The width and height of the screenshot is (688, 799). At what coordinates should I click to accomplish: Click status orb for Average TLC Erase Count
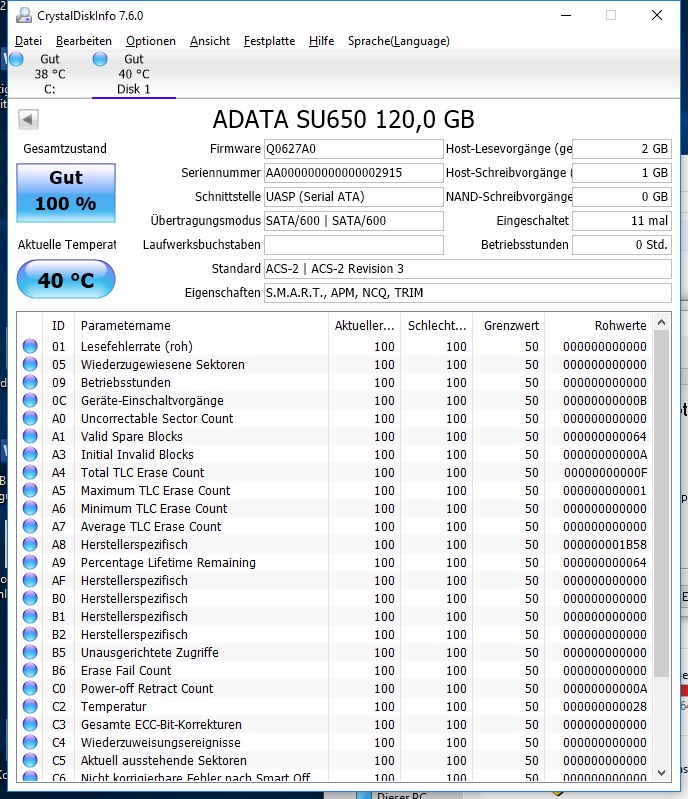pos(30,526)
